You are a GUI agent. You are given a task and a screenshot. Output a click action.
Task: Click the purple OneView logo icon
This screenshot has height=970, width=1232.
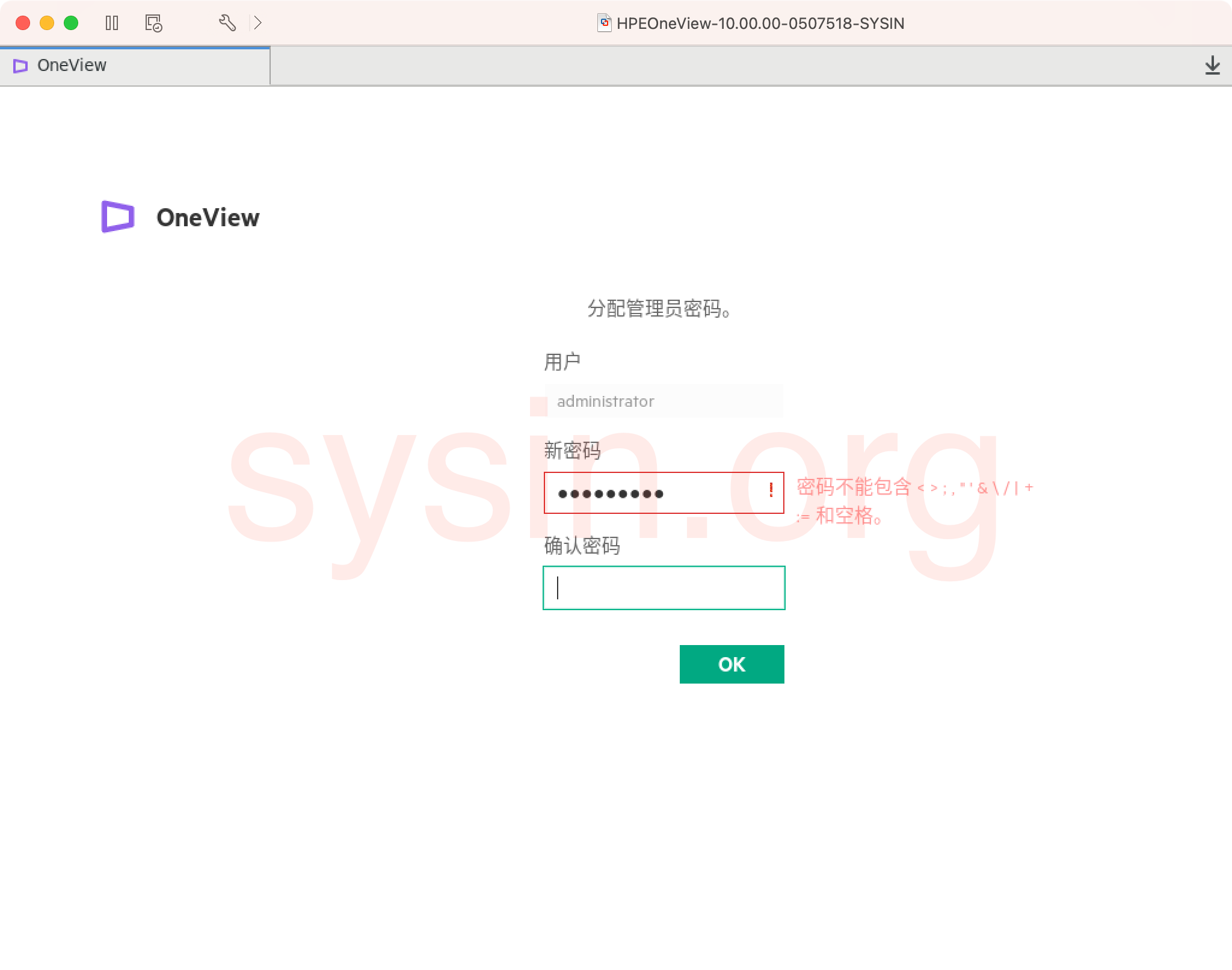point(117,217)
